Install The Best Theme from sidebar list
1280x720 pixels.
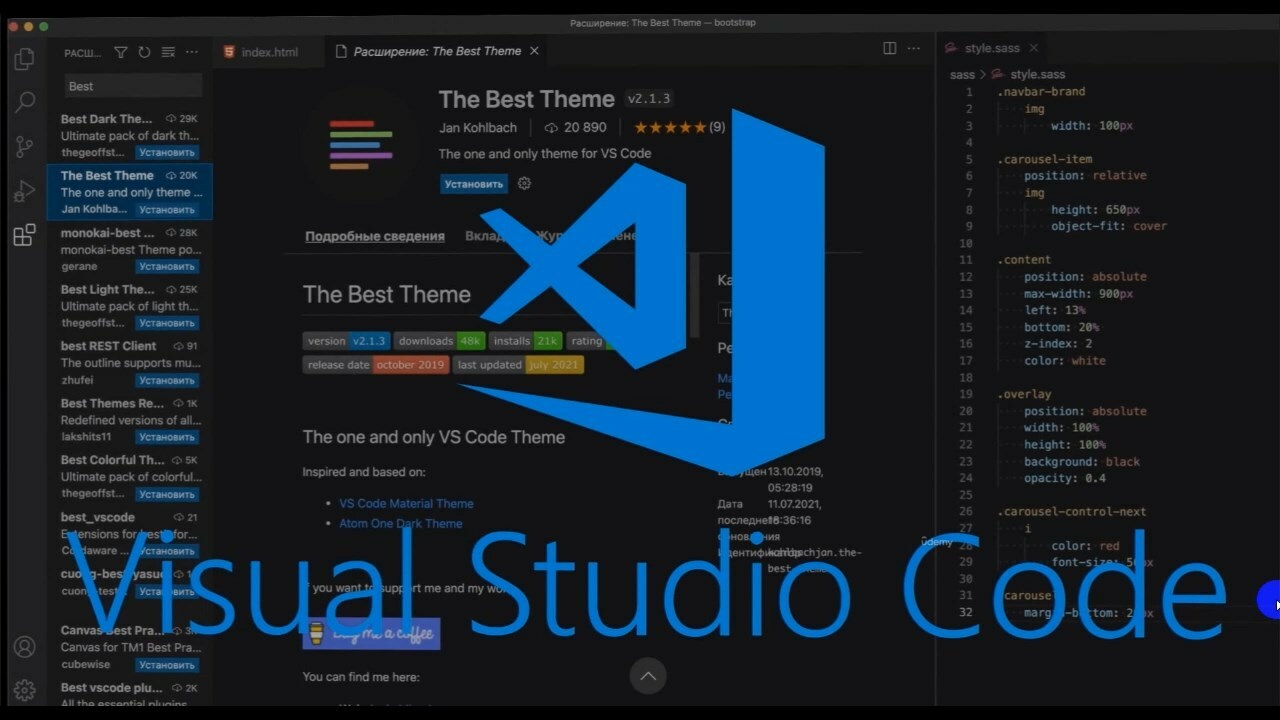(167, 210)
